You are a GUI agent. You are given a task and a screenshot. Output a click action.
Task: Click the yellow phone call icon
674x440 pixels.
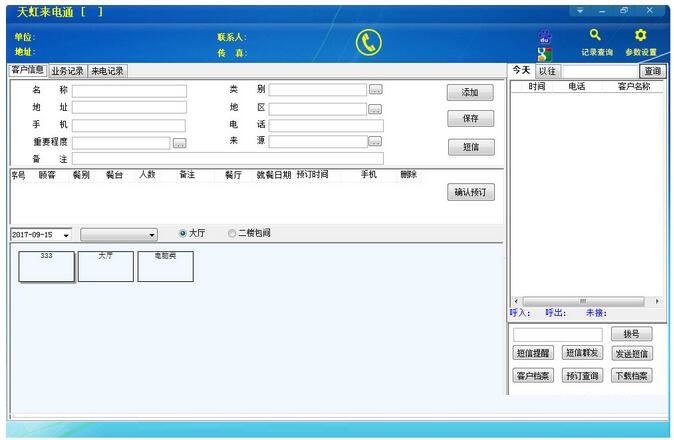[x=369, y=43]
